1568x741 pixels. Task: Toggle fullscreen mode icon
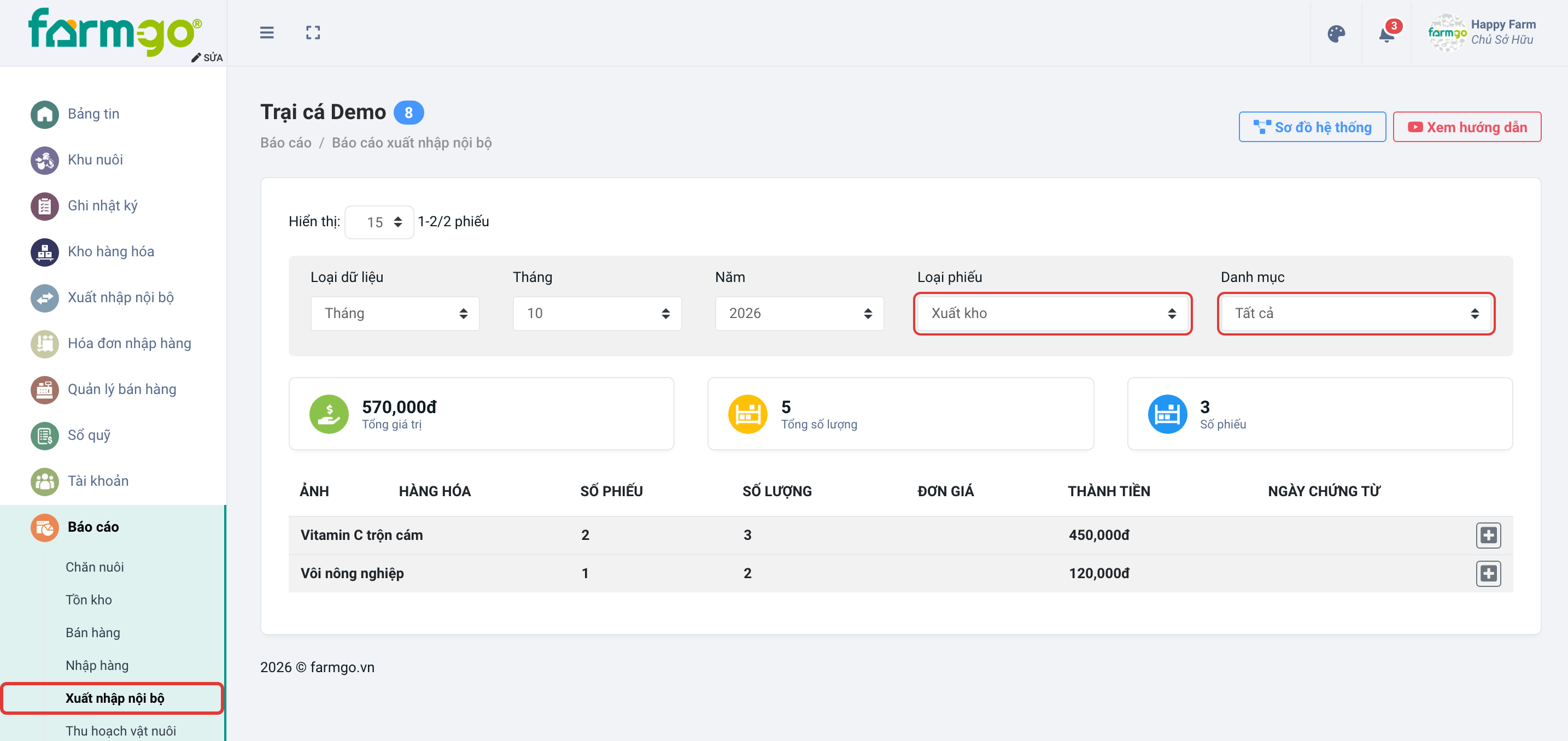tap(313, 33)
